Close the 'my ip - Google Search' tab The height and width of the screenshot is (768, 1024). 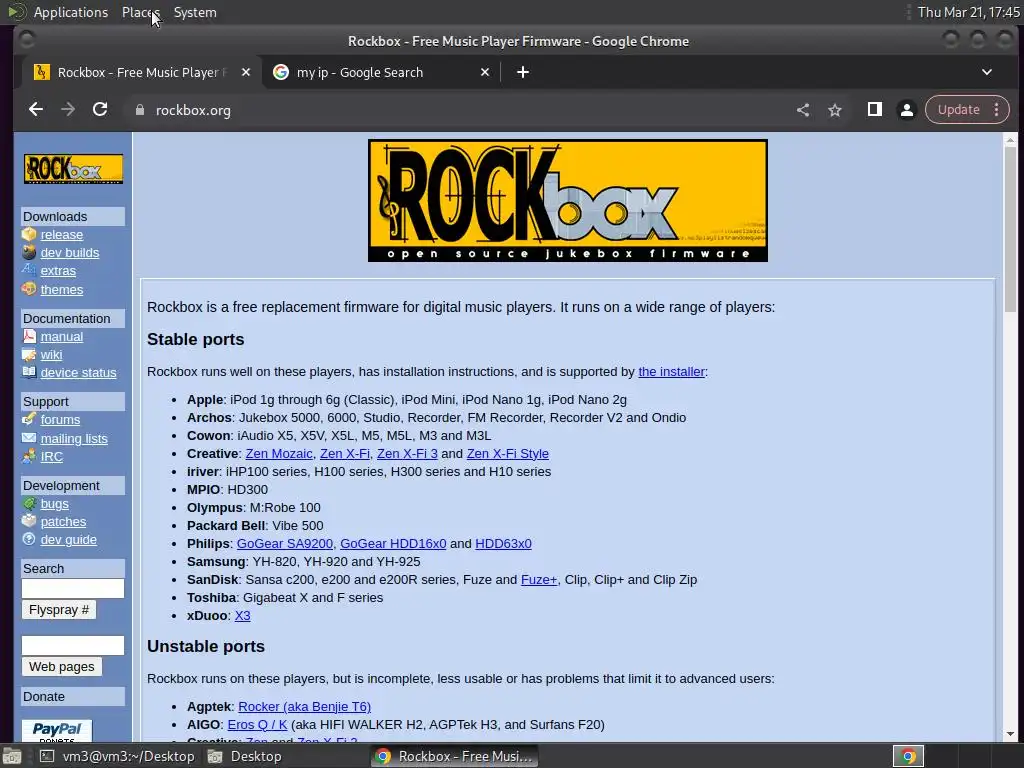[x=485, y=72]
